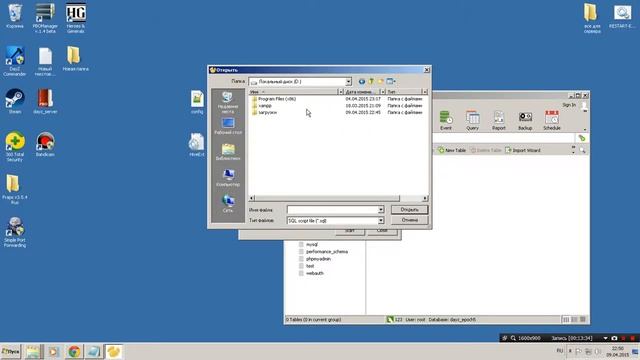The height and width of the screenshot is (360, 640).
Task: Expand Navicat toolbar overflow arrow
Action: pyautogui.click(x=584, y=129)
